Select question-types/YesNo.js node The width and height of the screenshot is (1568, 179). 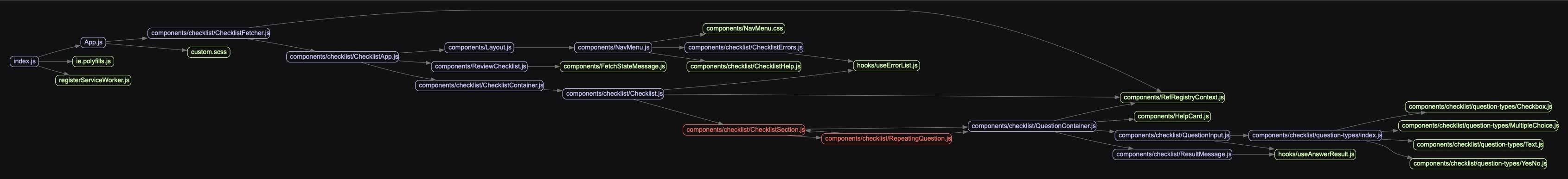pyautogui.click(x=1478, y=164)
